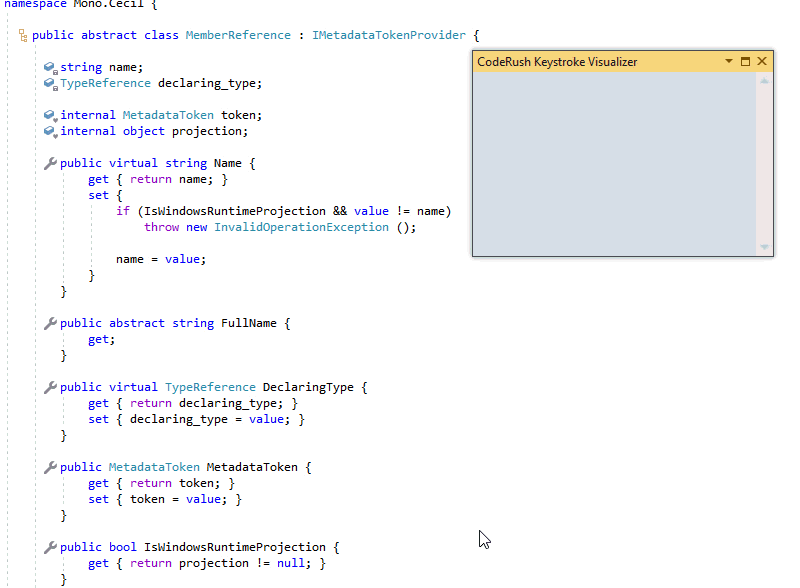This screenshot has width=800, height=588.
Task: Click 'InvalidOperationException' in the throw statement
Action: coord(301,227)
